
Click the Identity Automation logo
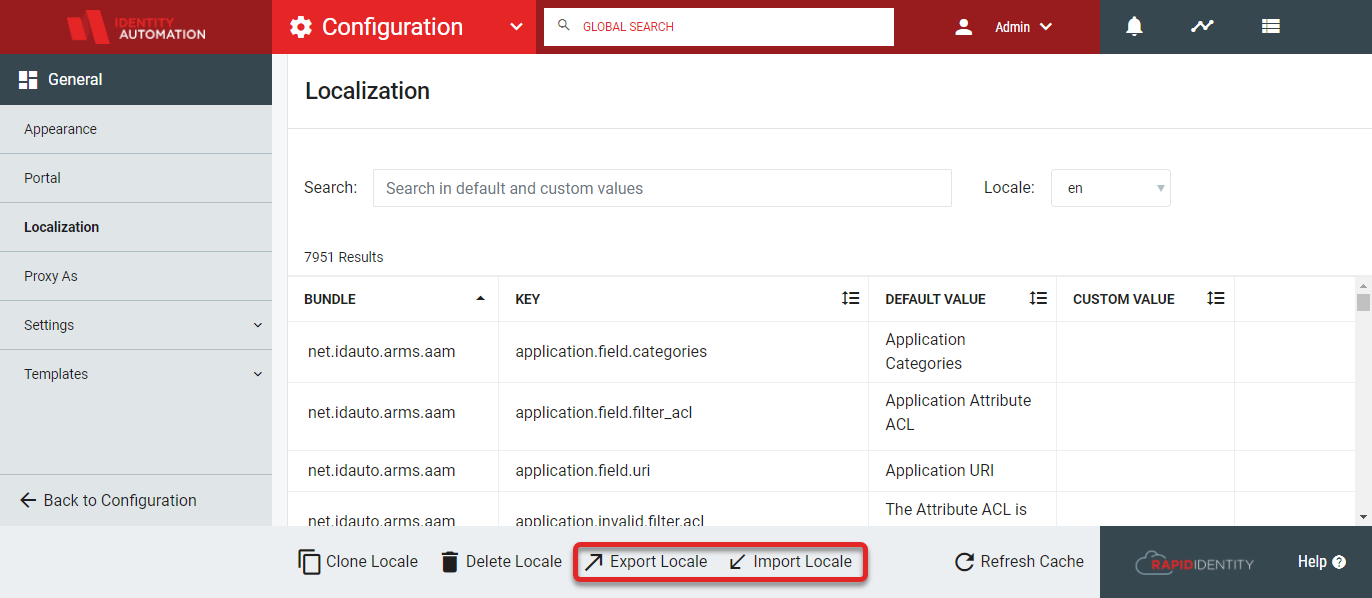coord(136,27)
